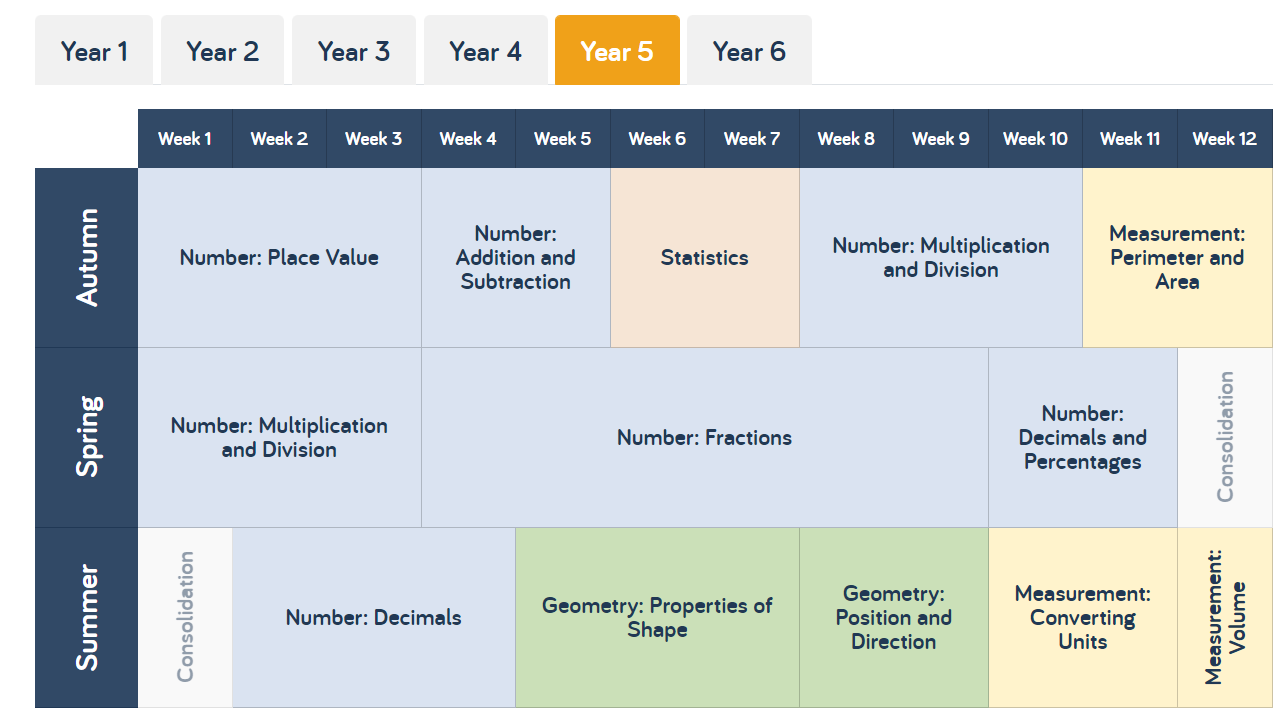The height and width of the screenshot is (726, 1285).
Task: Click Geometry: Properties of Shape block
Action: pyautogui.click(x=657, y=618)
